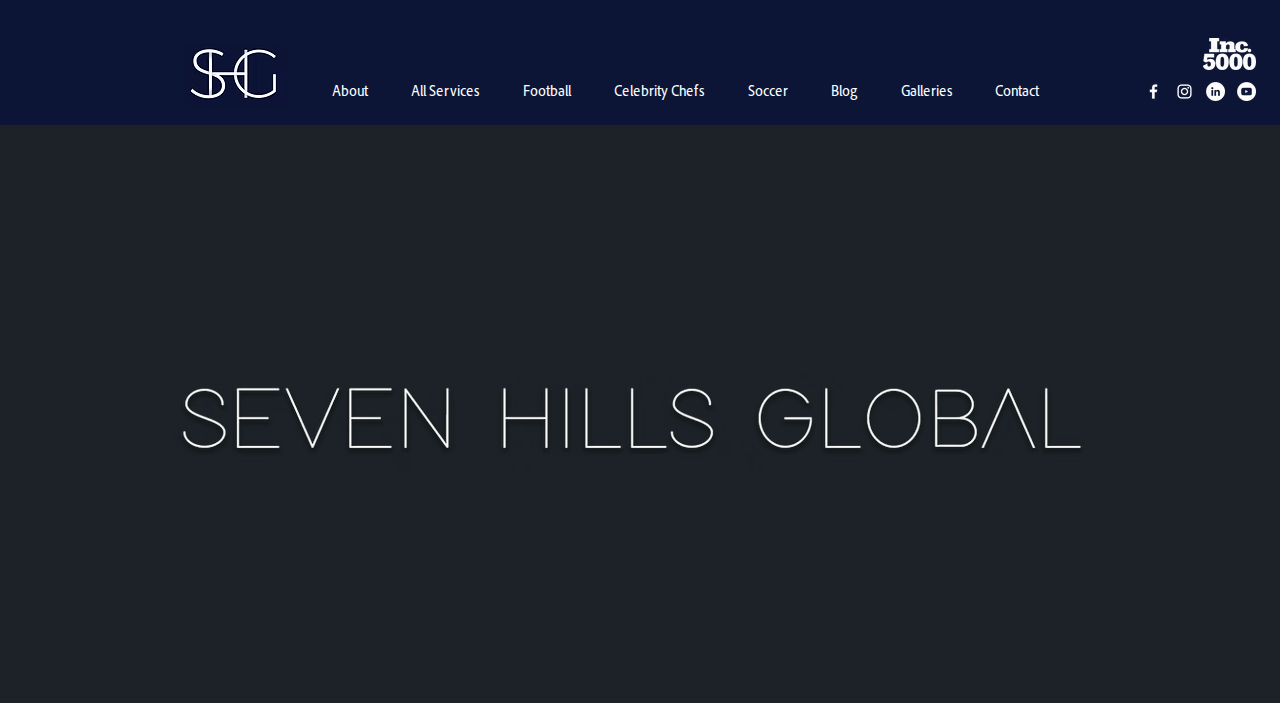Click the Seven Hills Global title text
The width and height of the screenshot is (1280, 720).
tap(632, 418)
